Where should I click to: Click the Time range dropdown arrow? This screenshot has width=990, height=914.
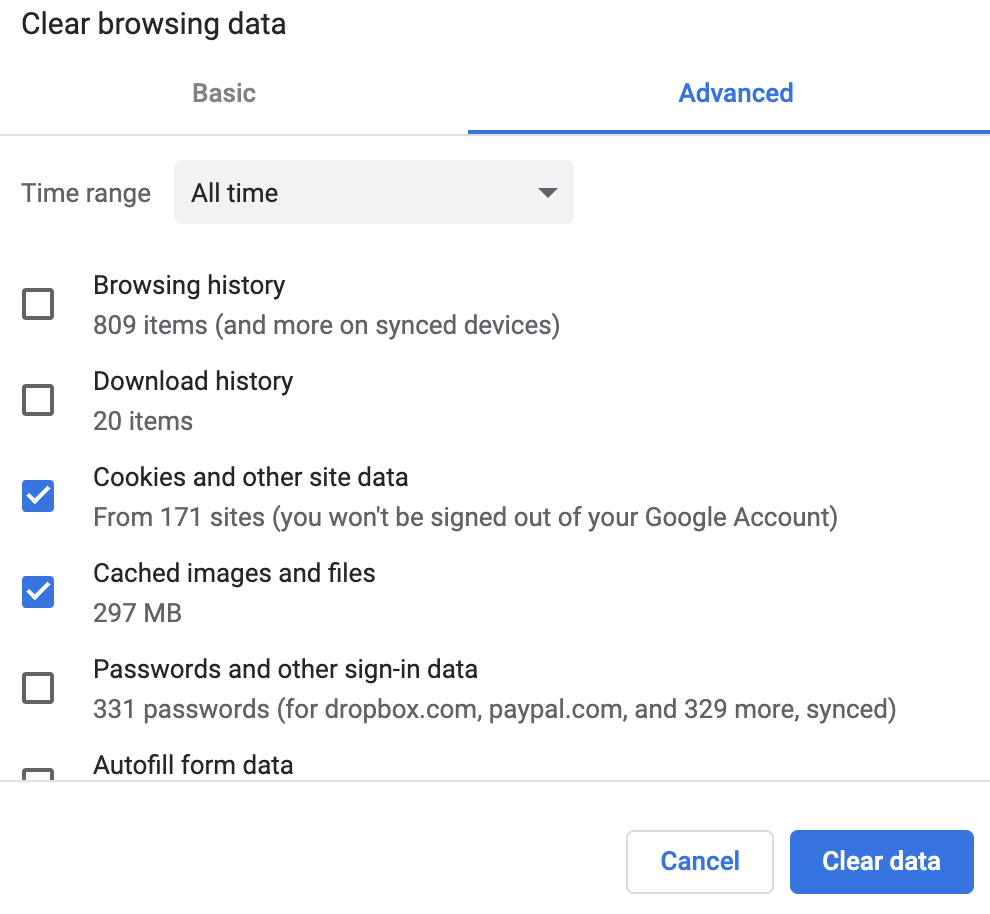(x=547, y=192)
